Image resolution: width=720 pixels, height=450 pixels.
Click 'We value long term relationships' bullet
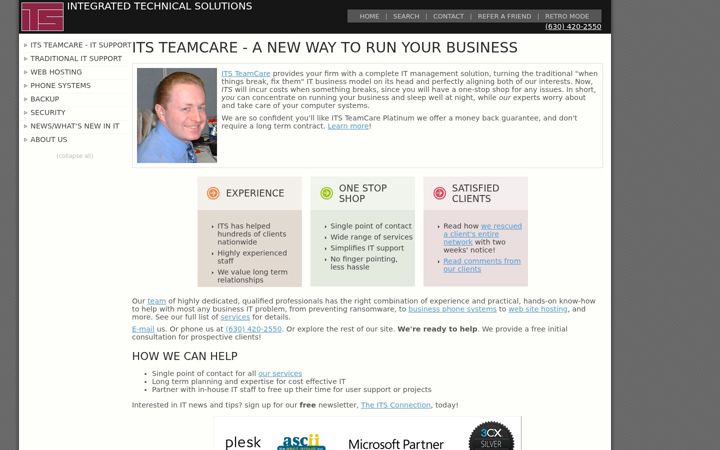coord(252,276)
